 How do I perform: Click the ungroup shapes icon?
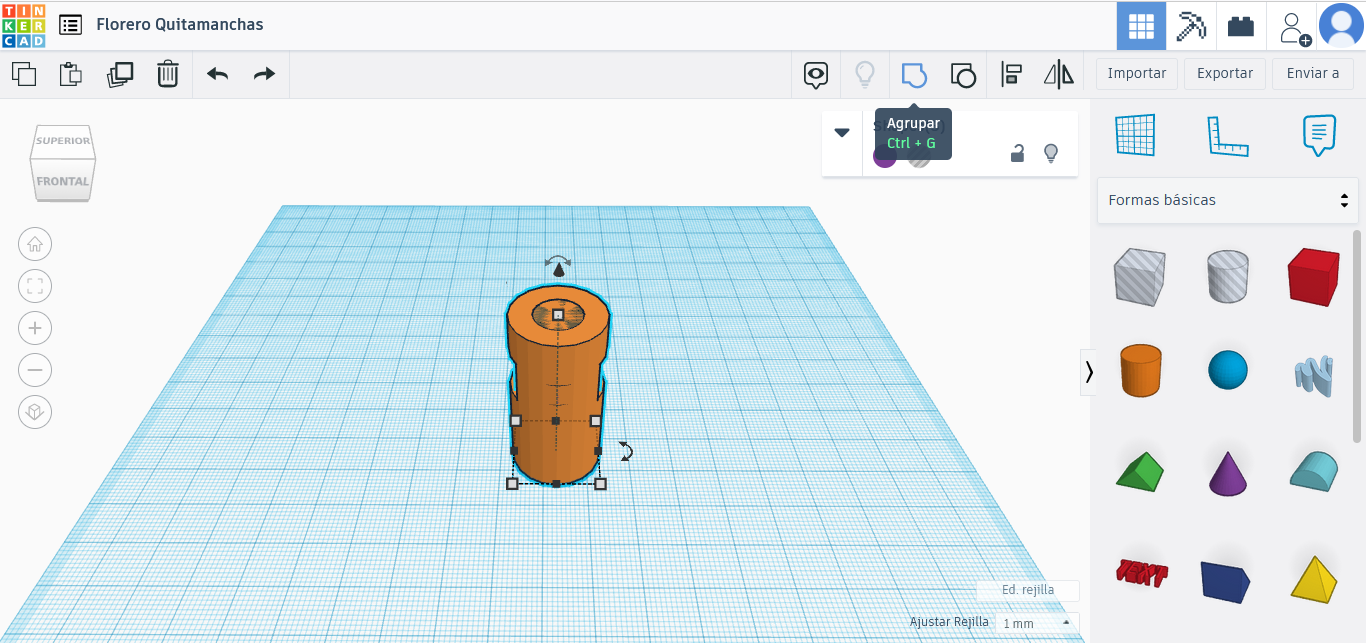coord(962,74)
